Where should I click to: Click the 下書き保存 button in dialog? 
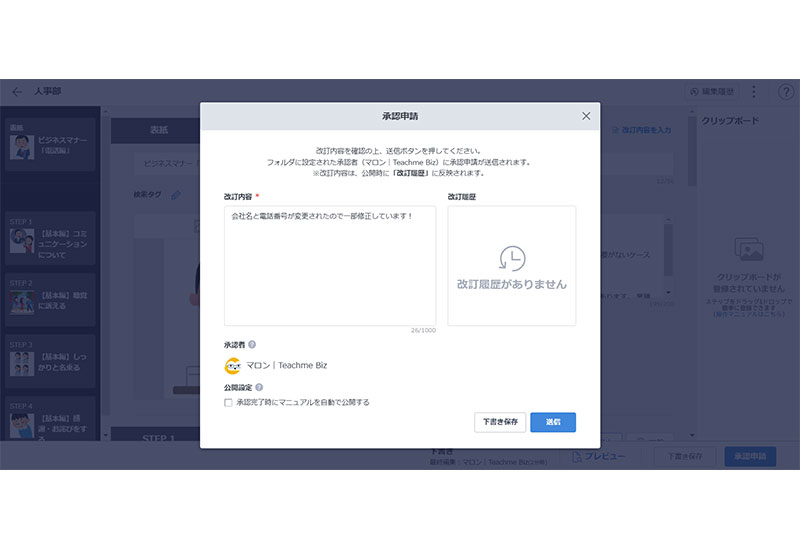click(500, 422)
